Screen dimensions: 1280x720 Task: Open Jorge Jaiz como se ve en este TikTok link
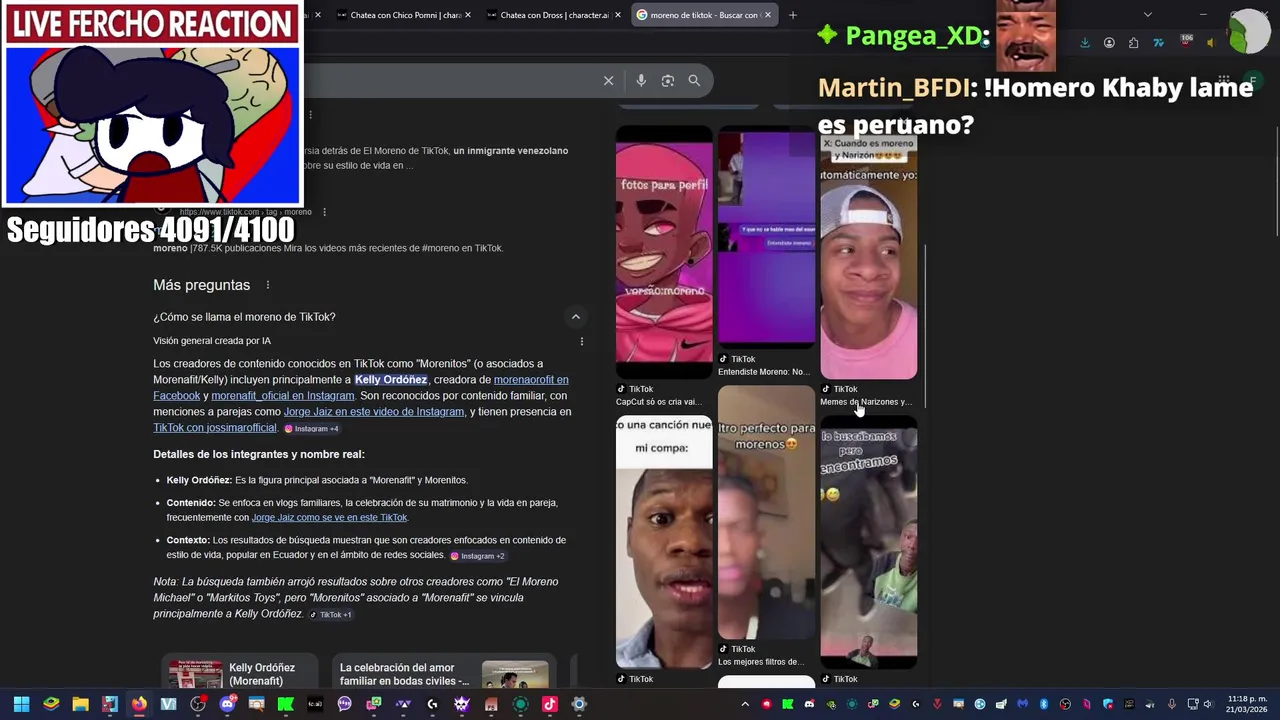coord(329,518)
